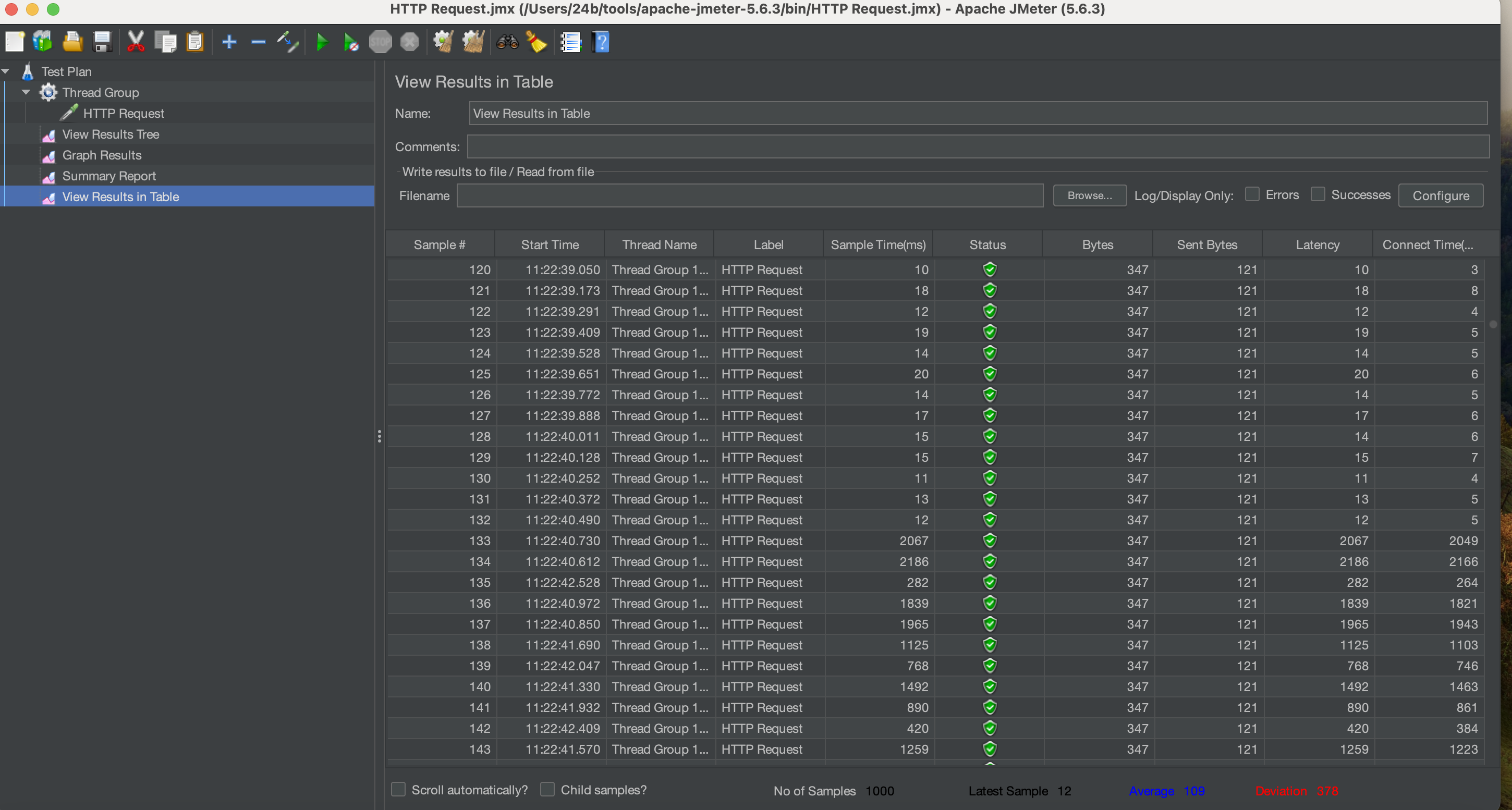Click the Filename input field
Screen dimensions: 1512x810
[749, 195]
